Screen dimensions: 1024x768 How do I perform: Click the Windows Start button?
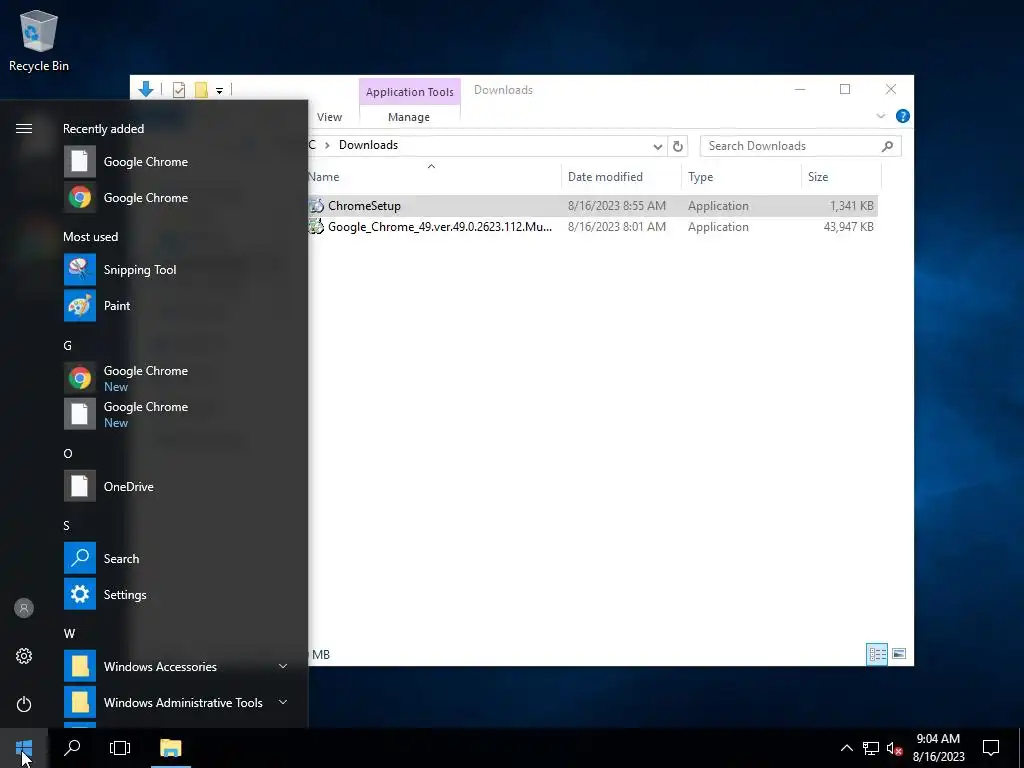coord(24,748)
